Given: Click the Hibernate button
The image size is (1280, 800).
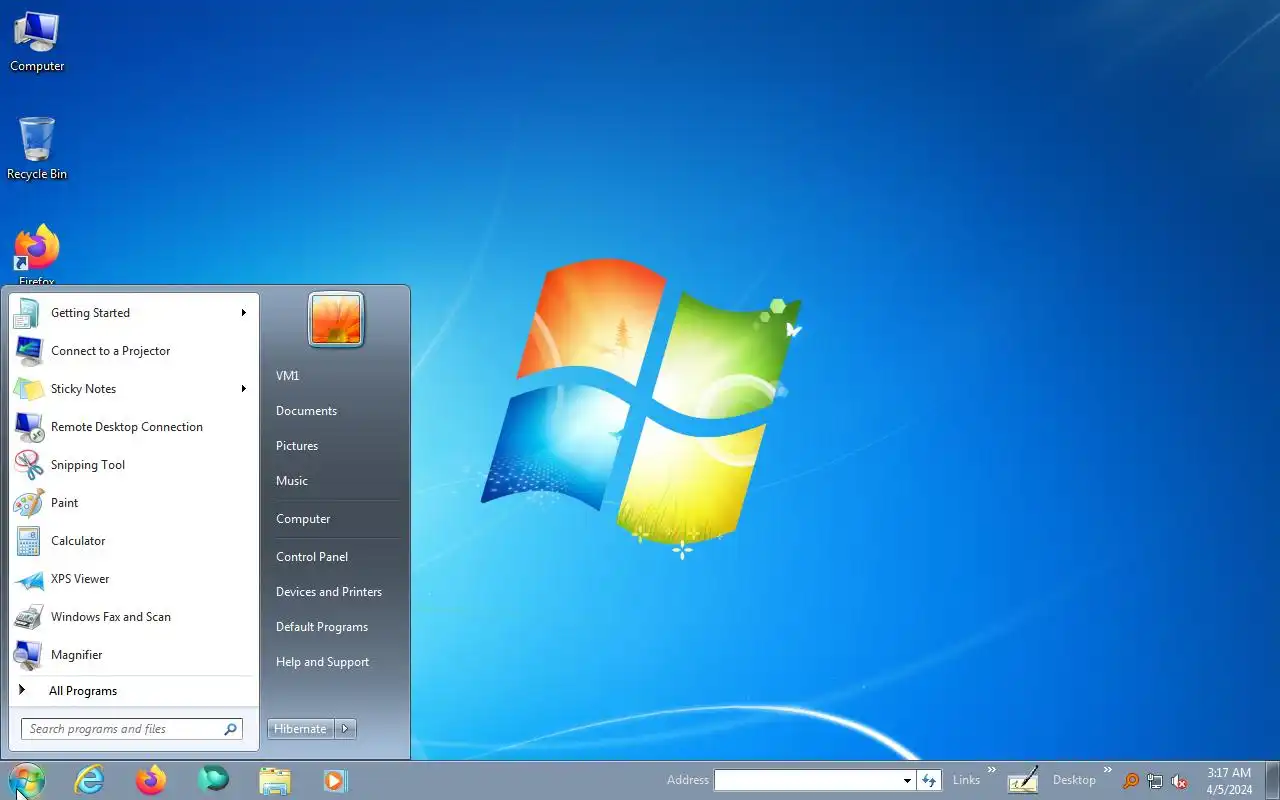Looking at the screenshot, I should pyautogui.click(x=300, y=729).
